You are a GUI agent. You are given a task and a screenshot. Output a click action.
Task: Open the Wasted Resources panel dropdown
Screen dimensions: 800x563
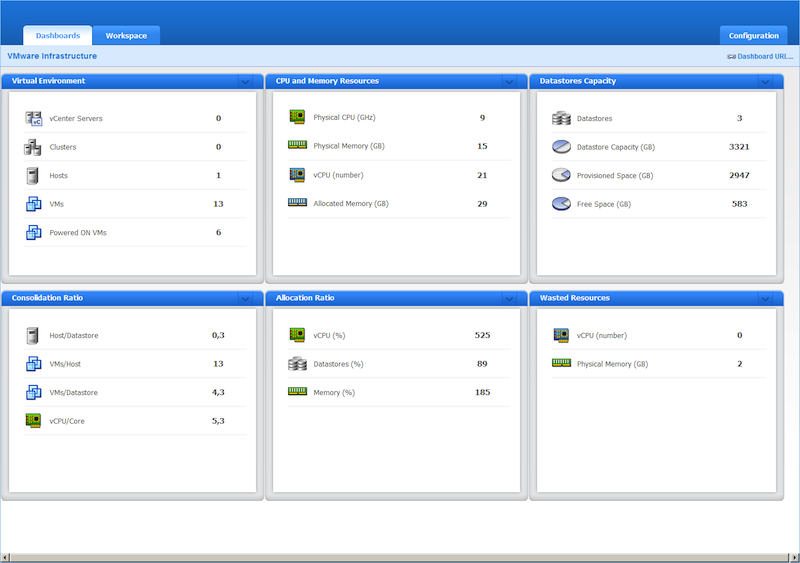(x=765, y=299)
